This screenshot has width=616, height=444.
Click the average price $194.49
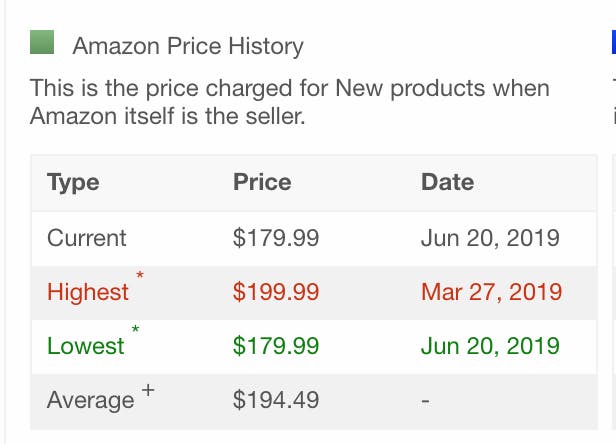[x=276, y=400]
